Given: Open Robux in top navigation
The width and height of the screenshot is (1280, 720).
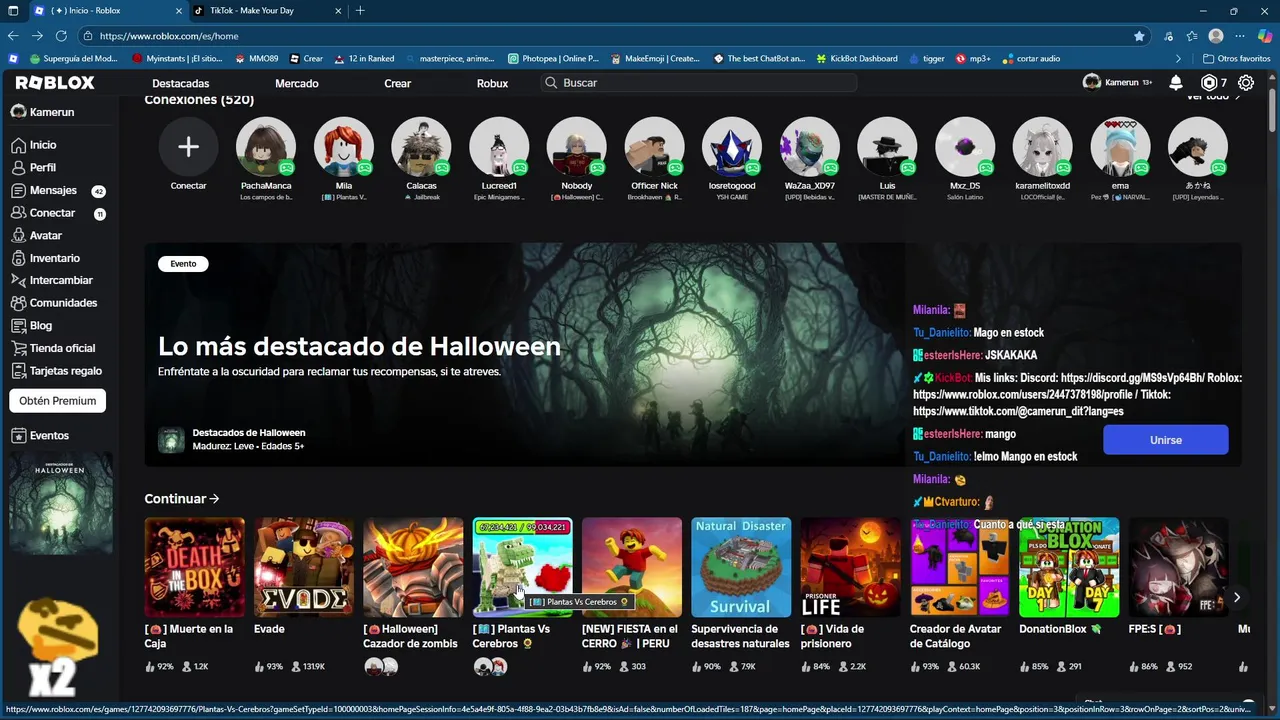Looking at the screenshot, I should [492, 83].
